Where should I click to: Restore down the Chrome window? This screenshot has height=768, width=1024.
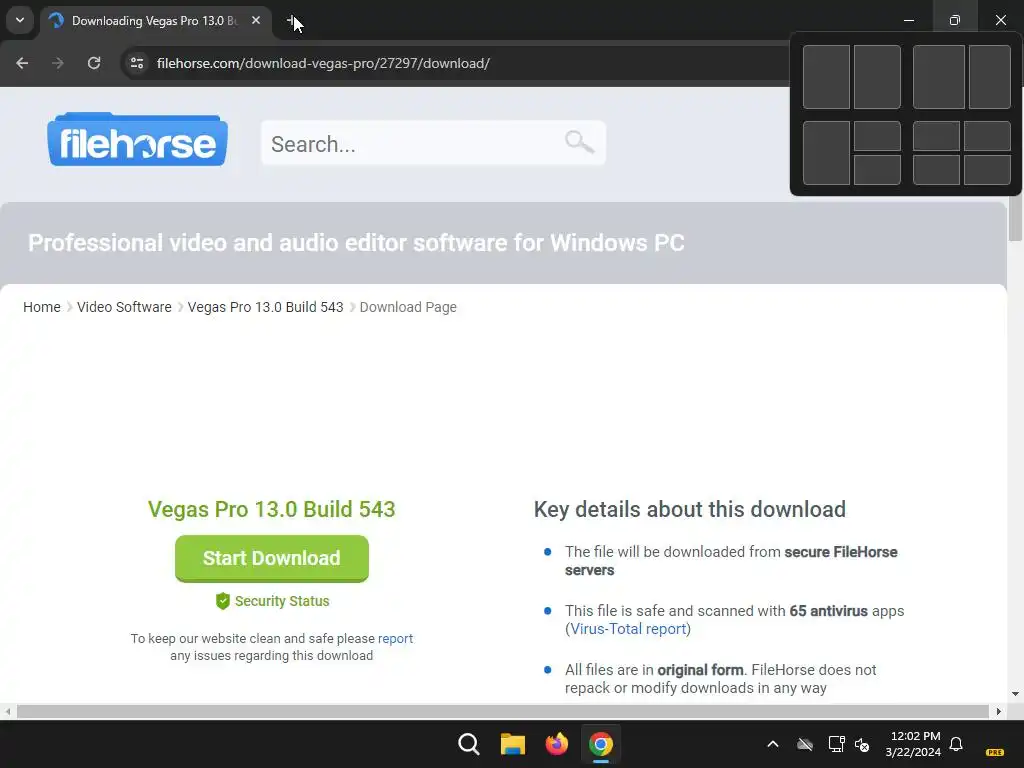[x=955, y=20]
